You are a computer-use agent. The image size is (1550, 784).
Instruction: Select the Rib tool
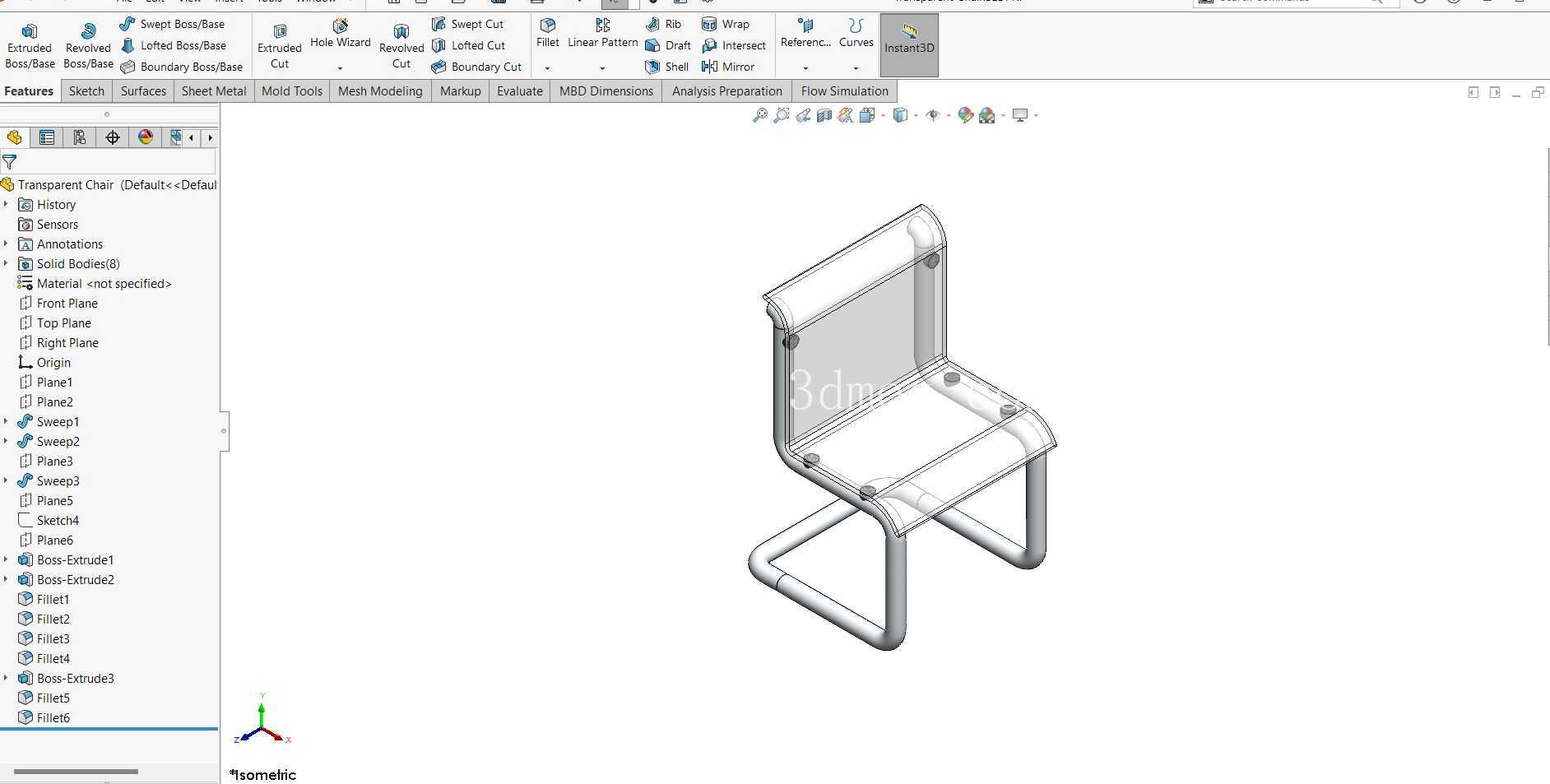(x=663, y=24)
